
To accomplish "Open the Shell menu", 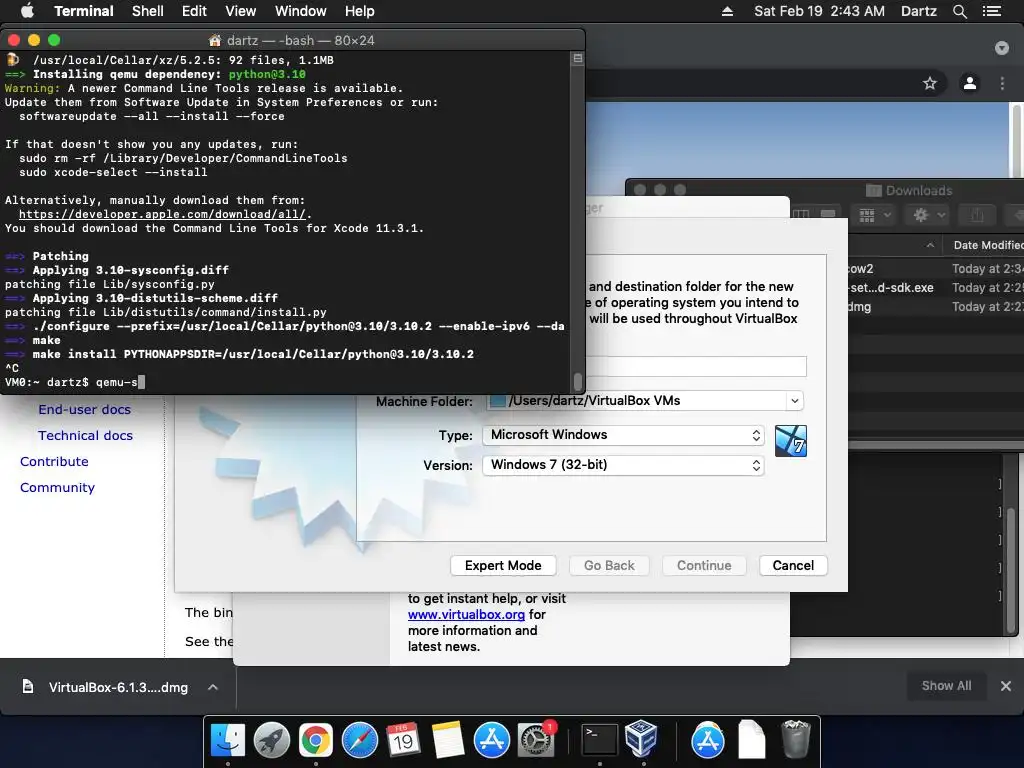I will (x=148, y=11).
